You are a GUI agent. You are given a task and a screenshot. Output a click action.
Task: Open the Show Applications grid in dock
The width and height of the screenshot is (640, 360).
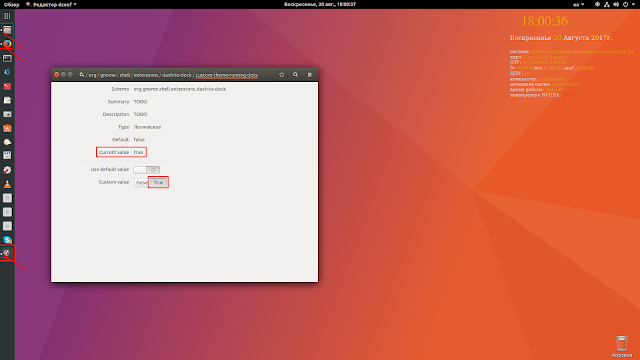pos(7,16)
